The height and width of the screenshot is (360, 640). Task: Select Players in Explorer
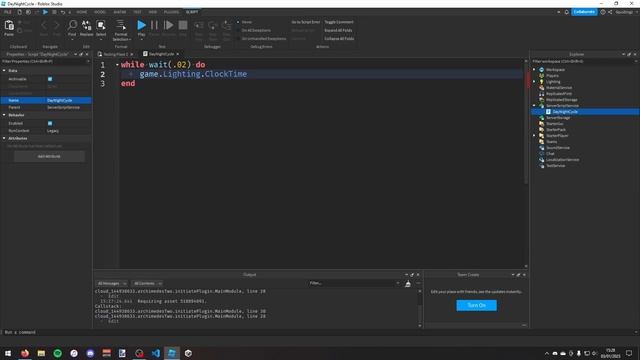point(552,76)
